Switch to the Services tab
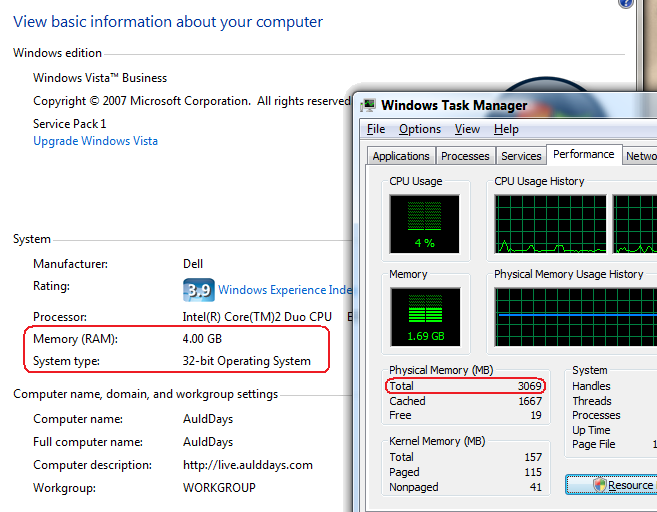Viewport: 657px width, 512px height. pyautogui.click(x=521, y=156)
